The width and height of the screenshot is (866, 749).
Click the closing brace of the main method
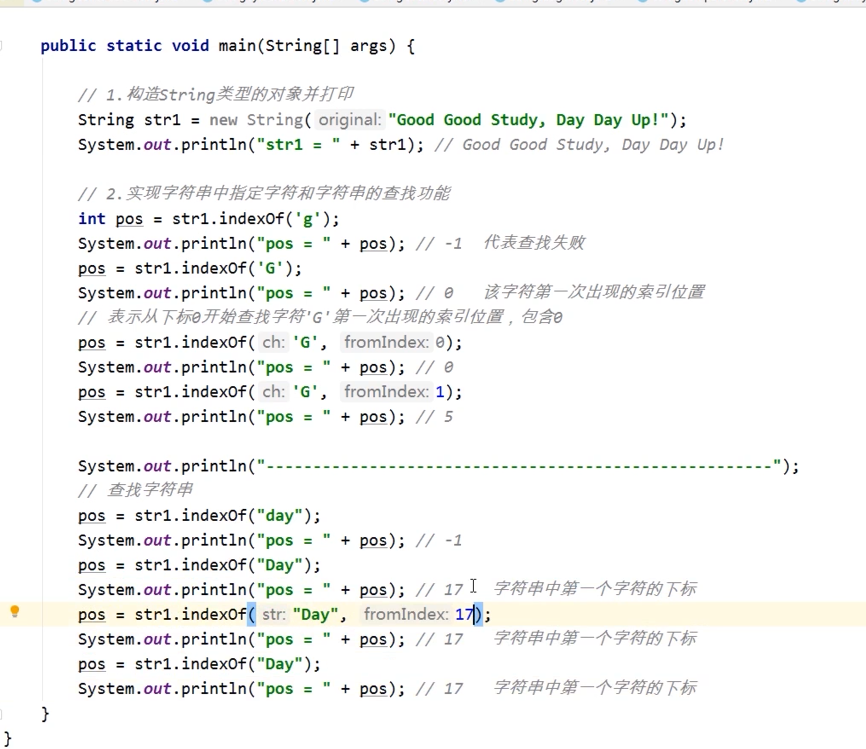coord(45,714)
